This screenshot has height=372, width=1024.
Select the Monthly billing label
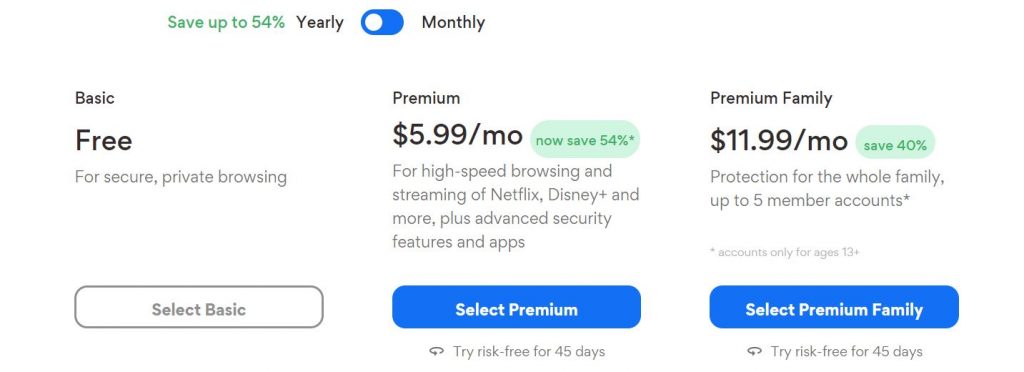(453, 22)
